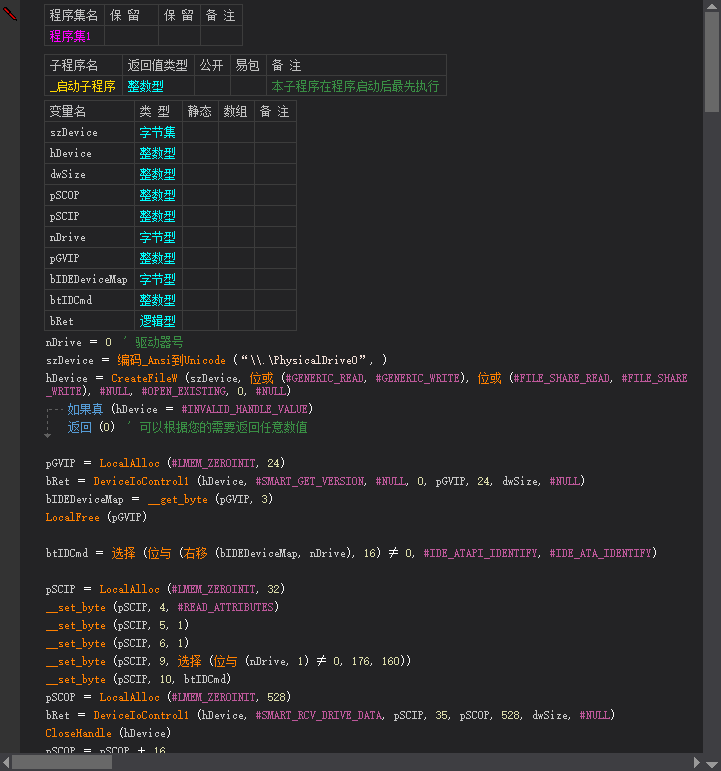
Task: Click LocalAlloc in the pGVIP assignment line
Action: 129,463
